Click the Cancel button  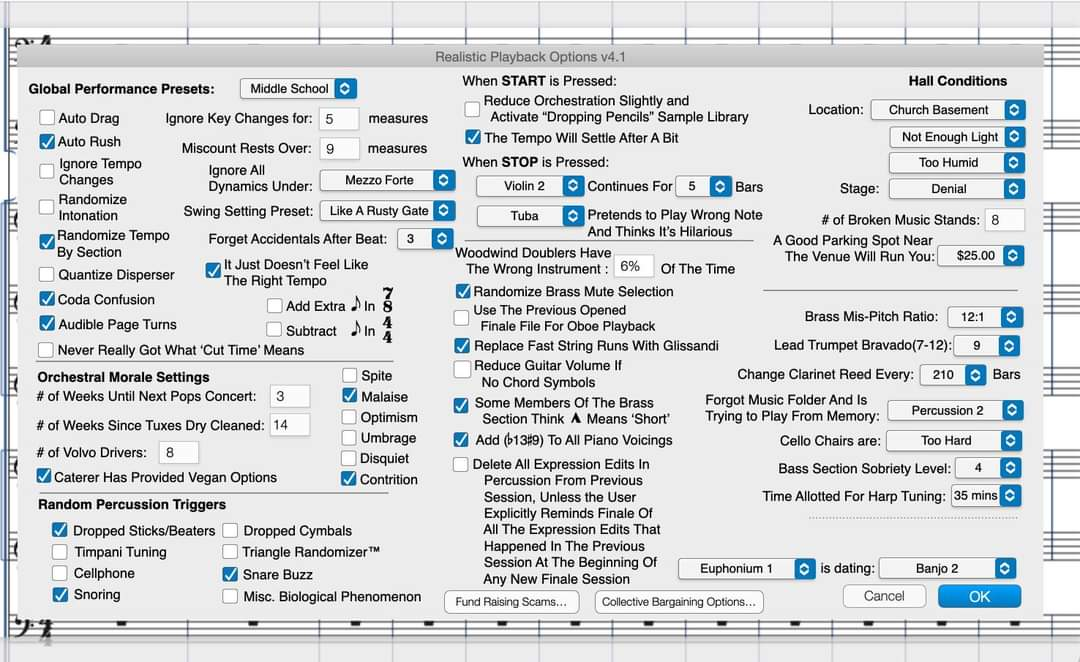(x=883, y=596)
